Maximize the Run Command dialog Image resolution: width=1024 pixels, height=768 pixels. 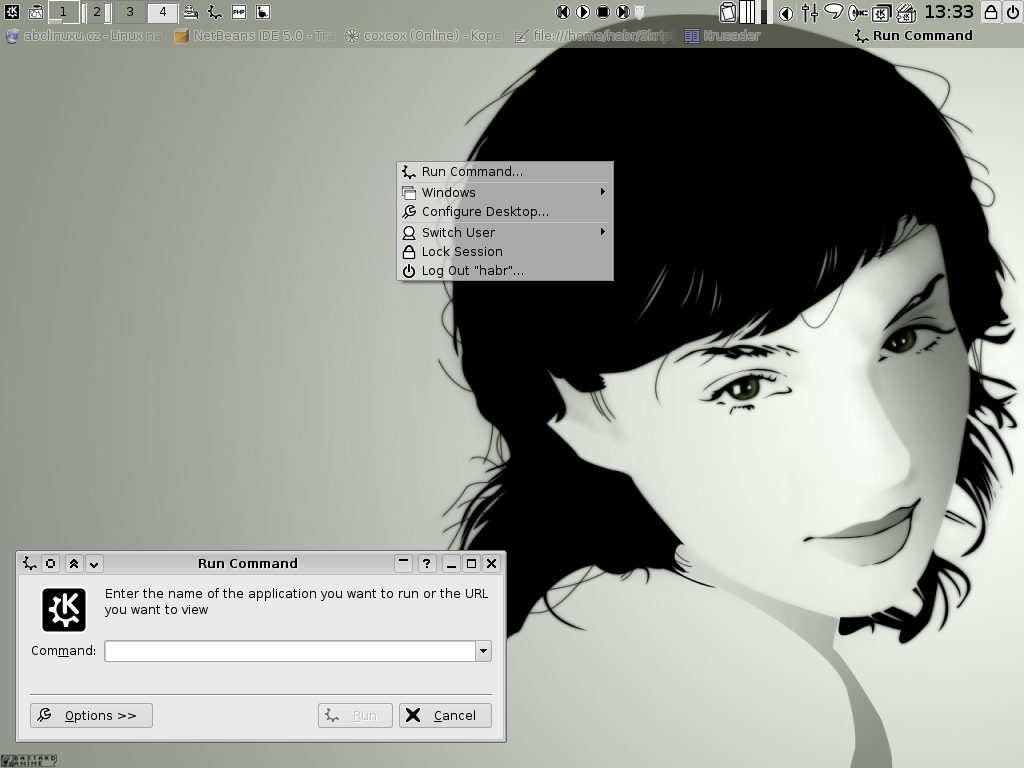point(471,563)
